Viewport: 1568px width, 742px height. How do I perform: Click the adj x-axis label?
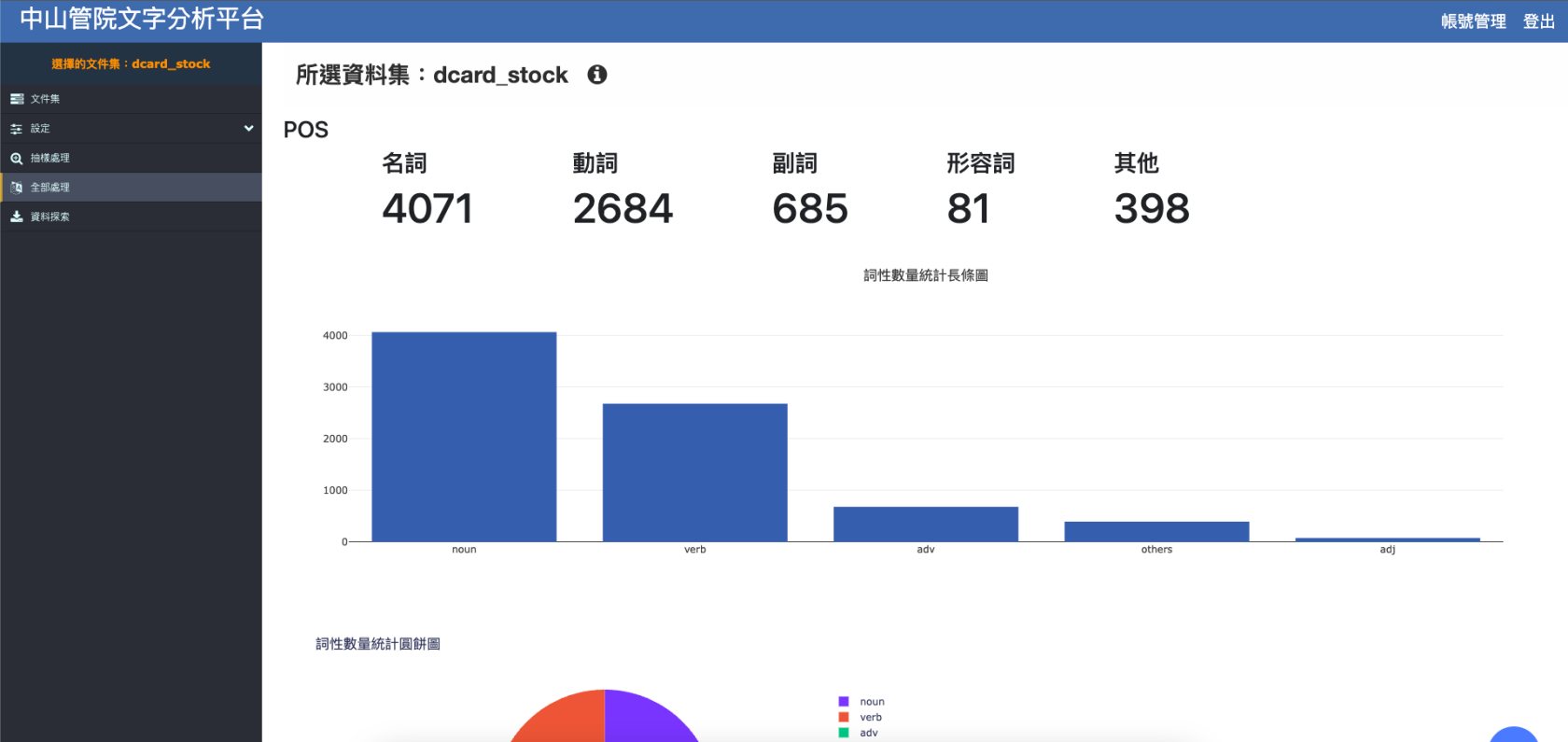click(x=1388, y=550)
